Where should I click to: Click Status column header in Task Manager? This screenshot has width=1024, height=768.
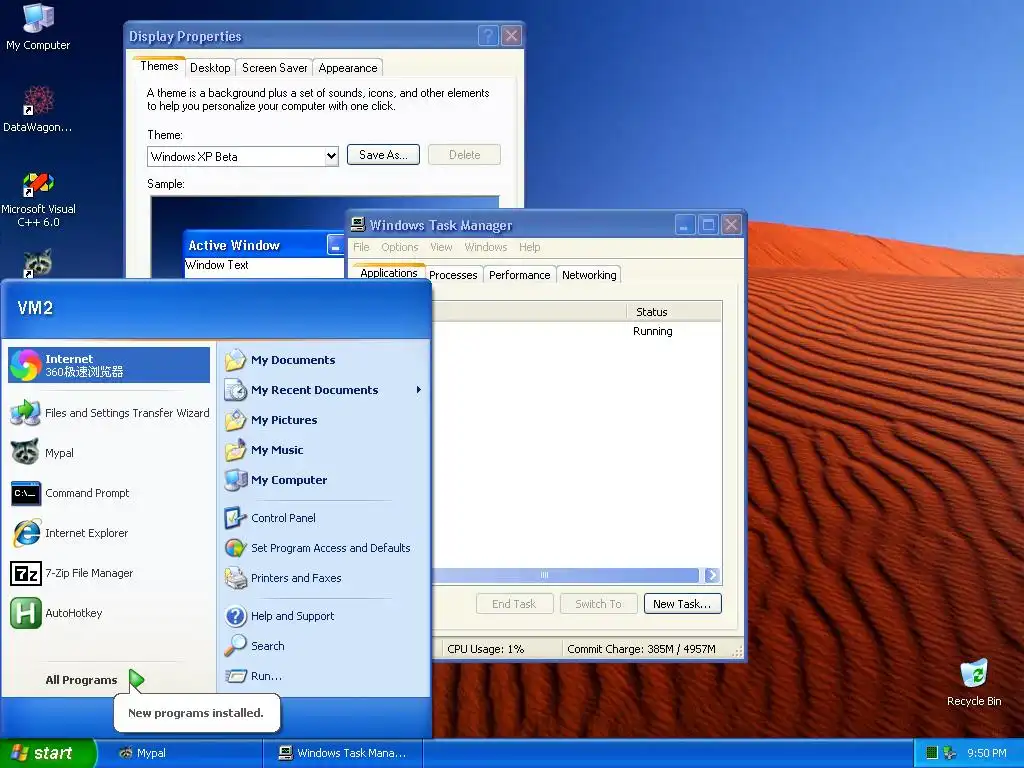click(673, 312)
